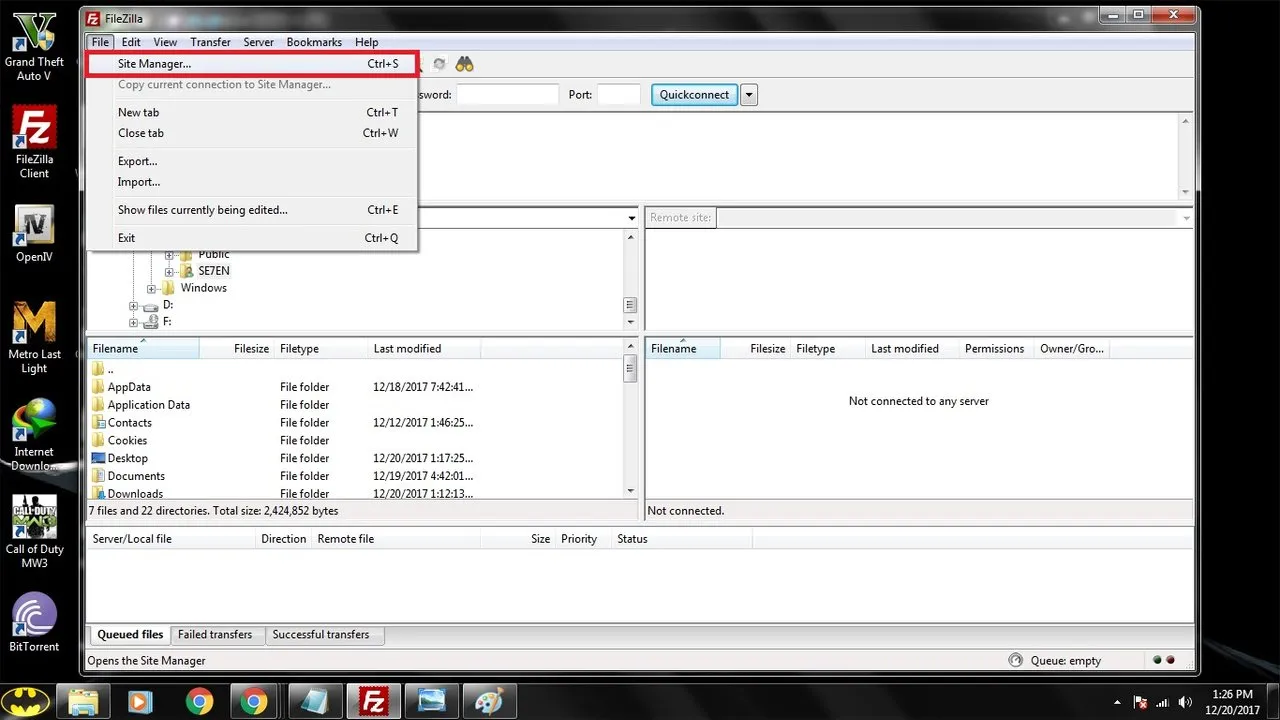Click the synchronized browsing toolbar icon
Image resolution: width=1280 pixels, height=720 pixels.
[x=439, y=64]
